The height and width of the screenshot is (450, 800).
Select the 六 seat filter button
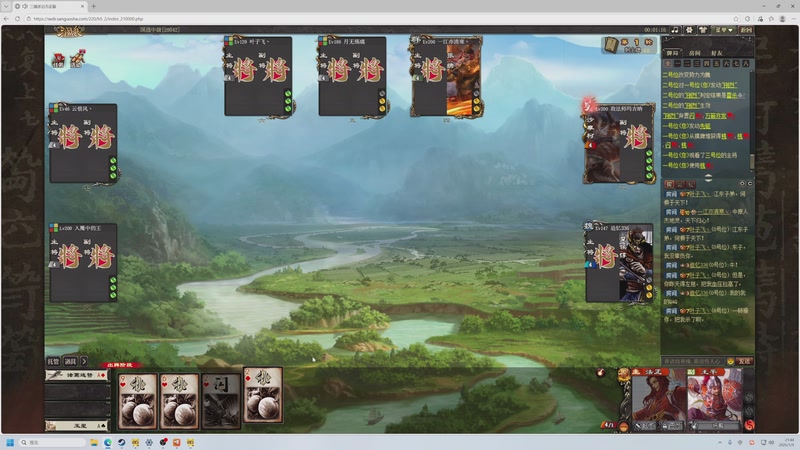tap(726, 63)
